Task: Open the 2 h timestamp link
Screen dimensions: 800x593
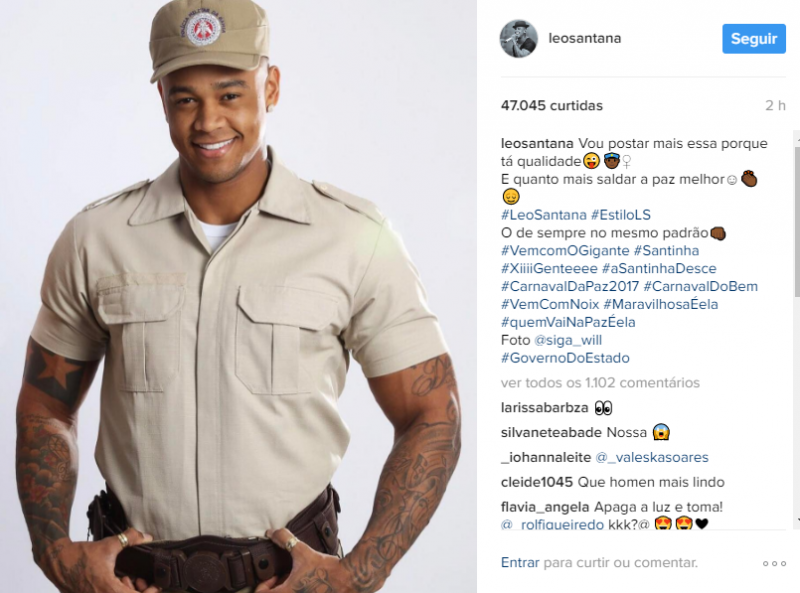Action: (775, 106)
